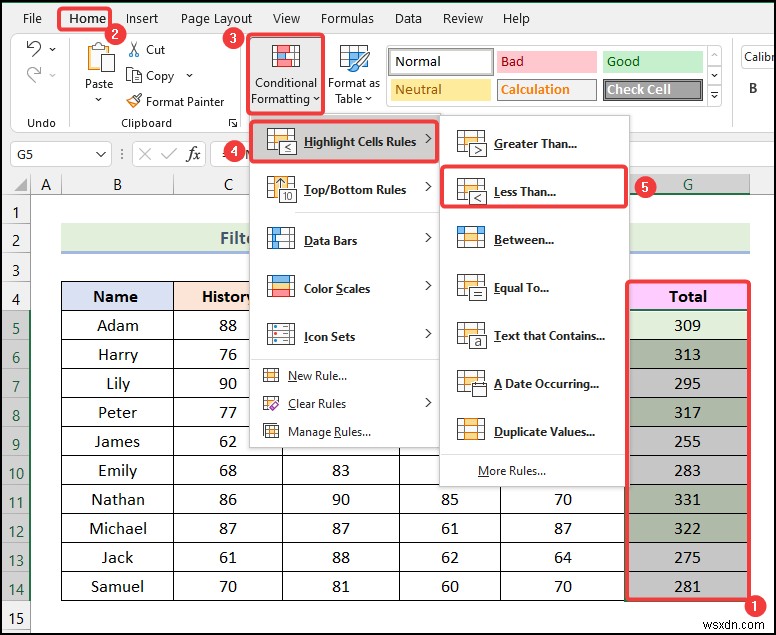776x635 pixels.
Task: Click the Select All corner triangle
Action: click(x=21, y=185)
